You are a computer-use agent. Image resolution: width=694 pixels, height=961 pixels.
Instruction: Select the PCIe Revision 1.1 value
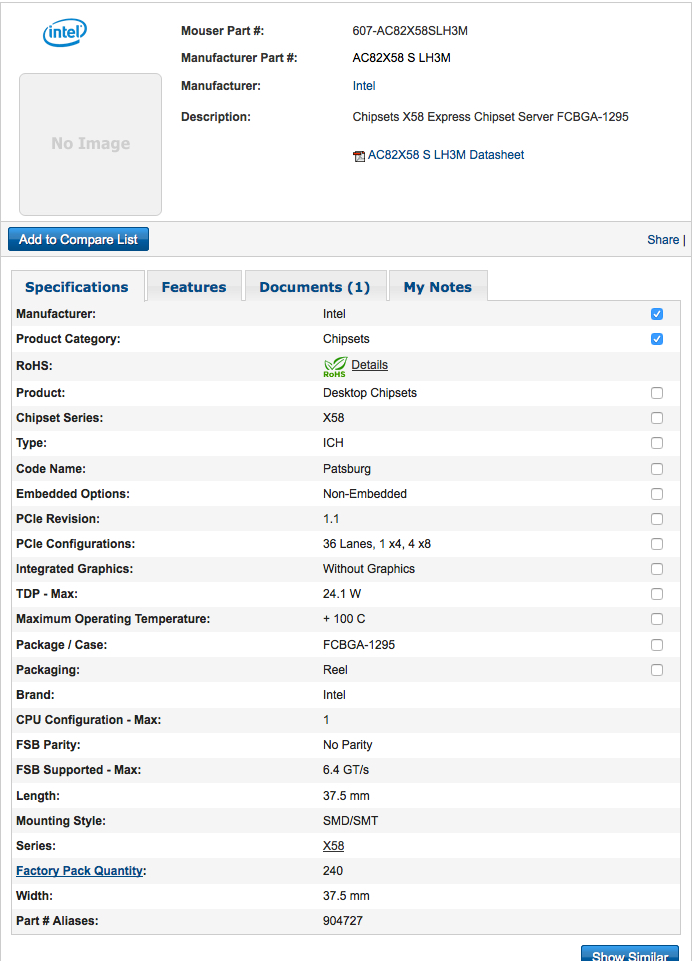point(331,519)
